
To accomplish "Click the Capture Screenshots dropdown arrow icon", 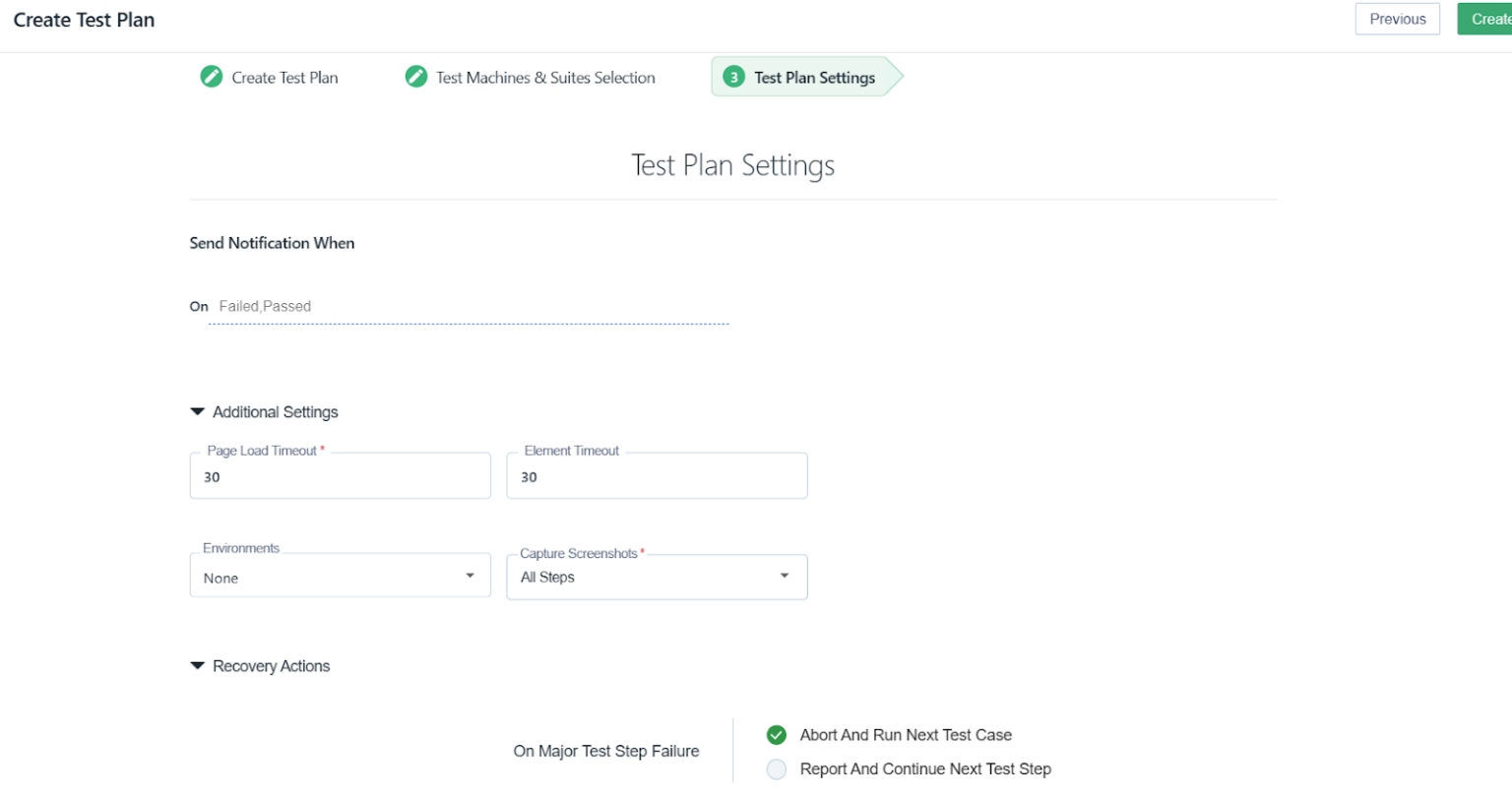I will [784, 577].
